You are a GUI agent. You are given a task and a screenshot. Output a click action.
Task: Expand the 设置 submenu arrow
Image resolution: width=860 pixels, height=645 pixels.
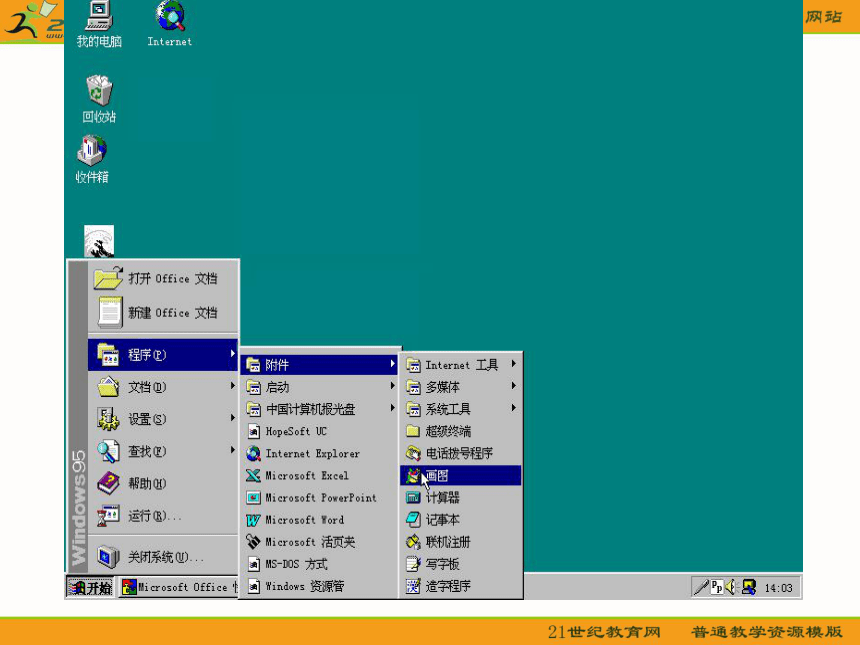233,418
